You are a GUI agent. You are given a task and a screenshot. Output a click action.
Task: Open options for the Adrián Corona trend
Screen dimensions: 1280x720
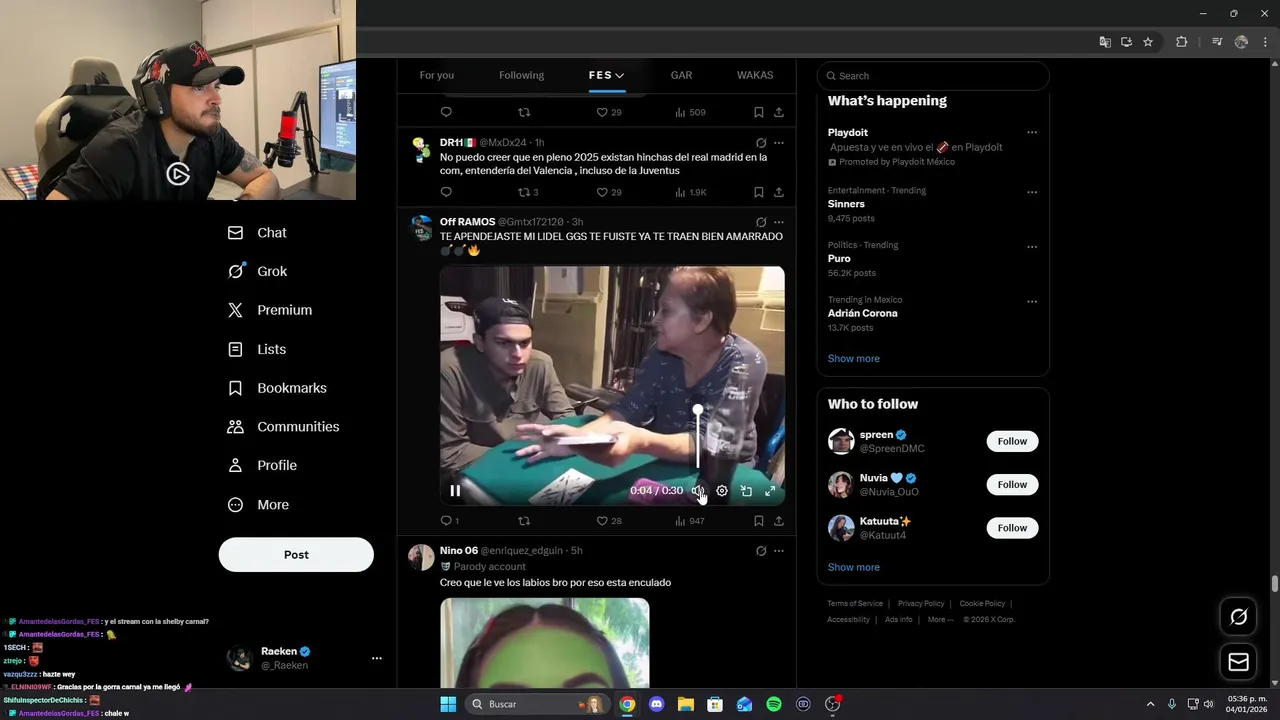click(x=1032, y=301)
